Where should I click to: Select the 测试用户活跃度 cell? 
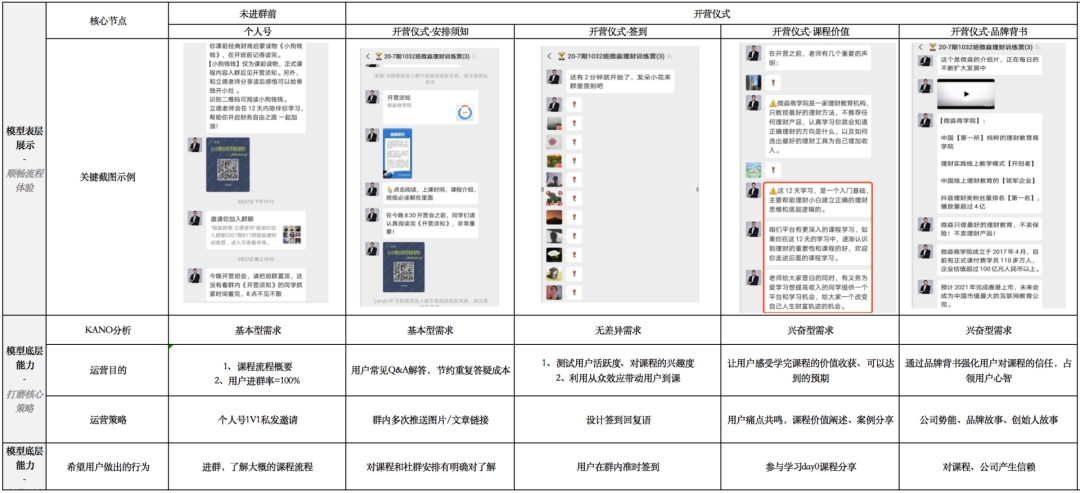(x=618, y=370)
